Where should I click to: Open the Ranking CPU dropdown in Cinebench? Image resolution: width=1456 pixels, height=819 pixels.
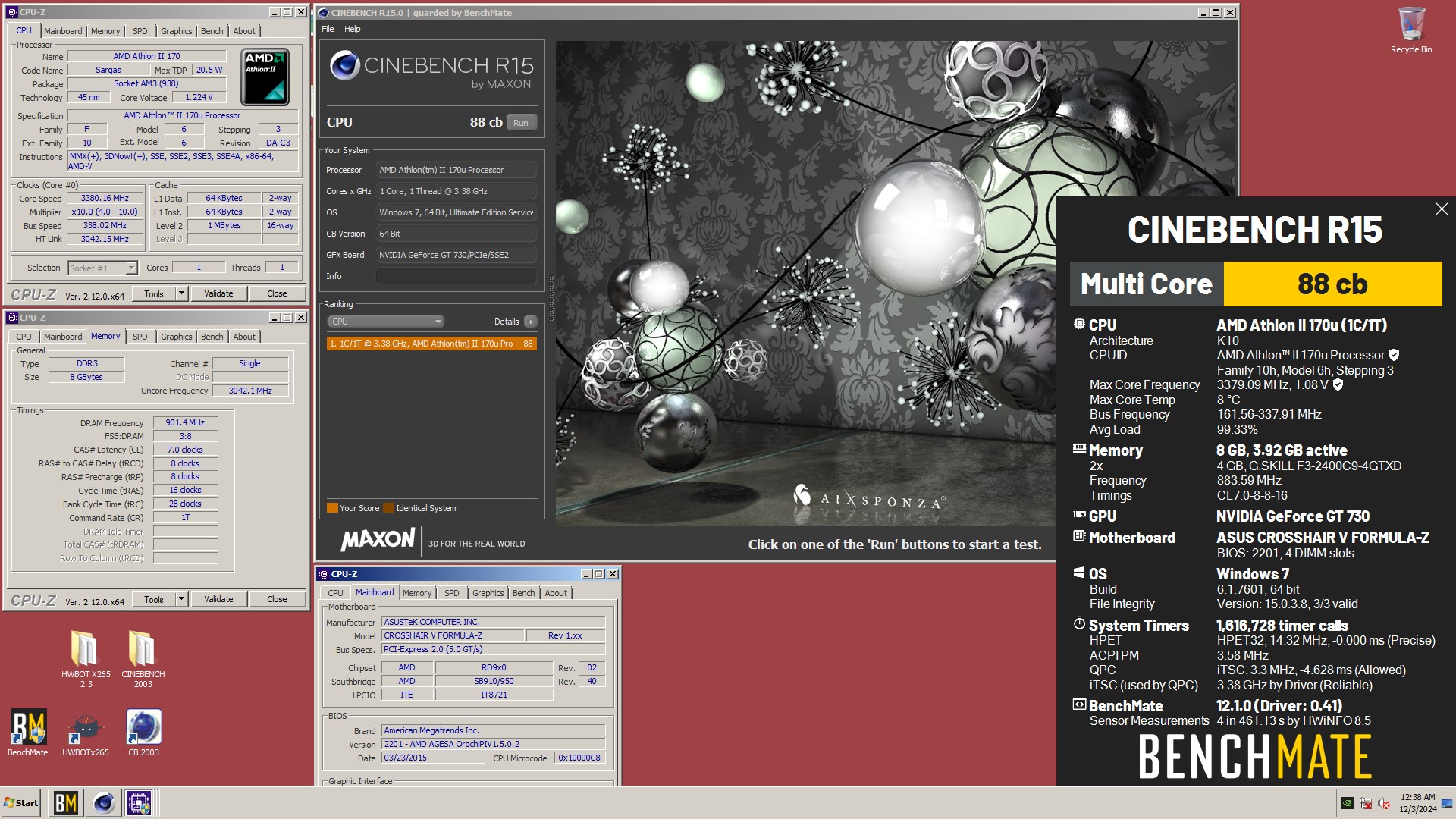[385, 322]
